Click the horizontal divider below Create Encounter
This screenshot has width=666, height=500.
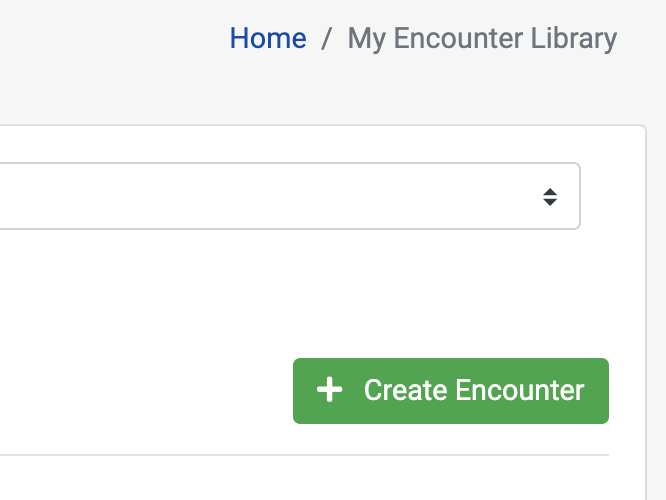point(304,455)
